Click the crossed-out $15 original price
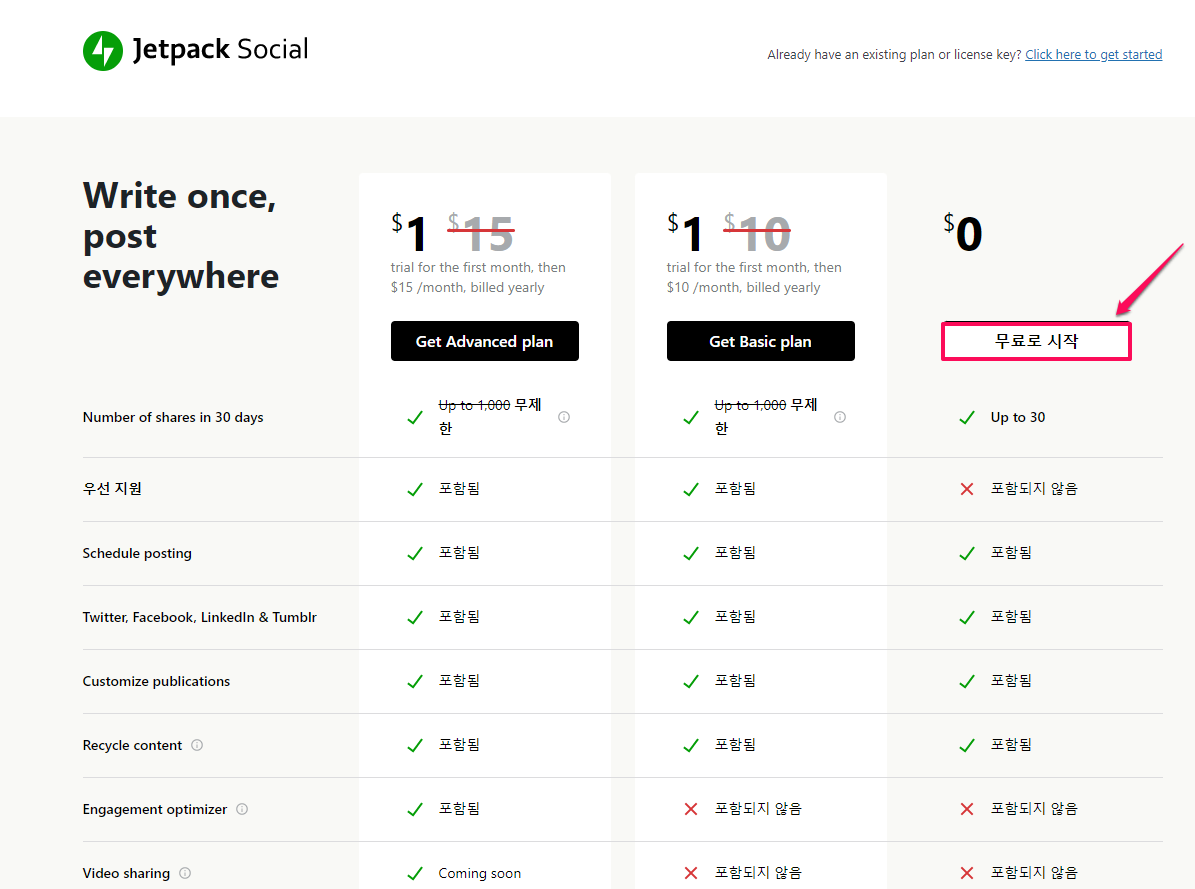The image size is (1195, 889). [481, 232]
